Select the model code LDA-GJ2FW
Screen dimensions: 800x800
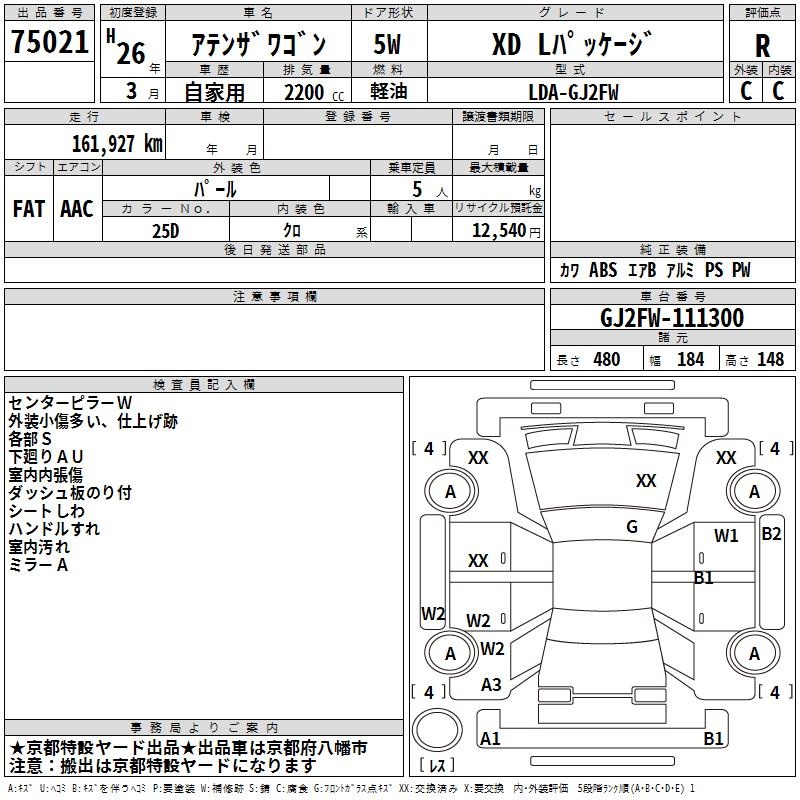(x=573, y=91)
